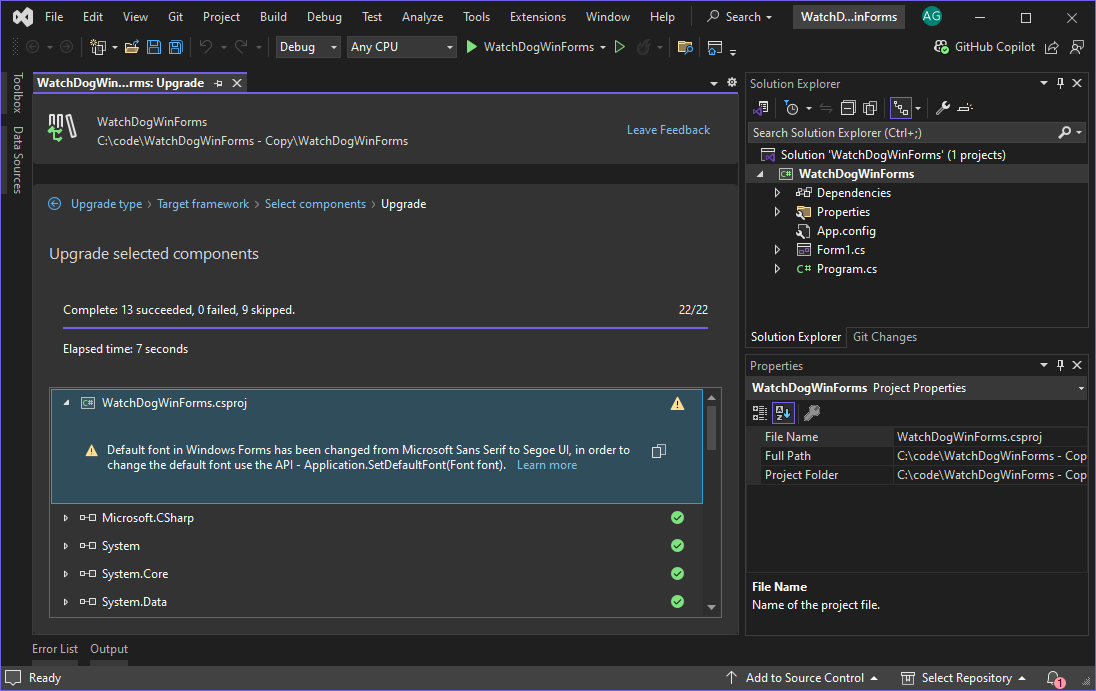Copy the default font warning message
The width and height of the screenshot is (1096, 691).
658,451
